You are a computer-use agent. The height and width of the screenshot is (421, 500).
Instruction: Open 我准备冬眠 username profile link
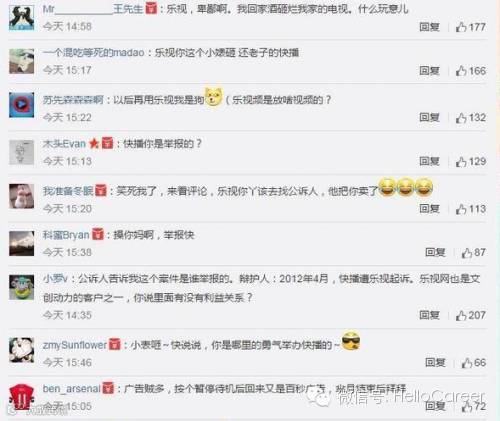68,191
